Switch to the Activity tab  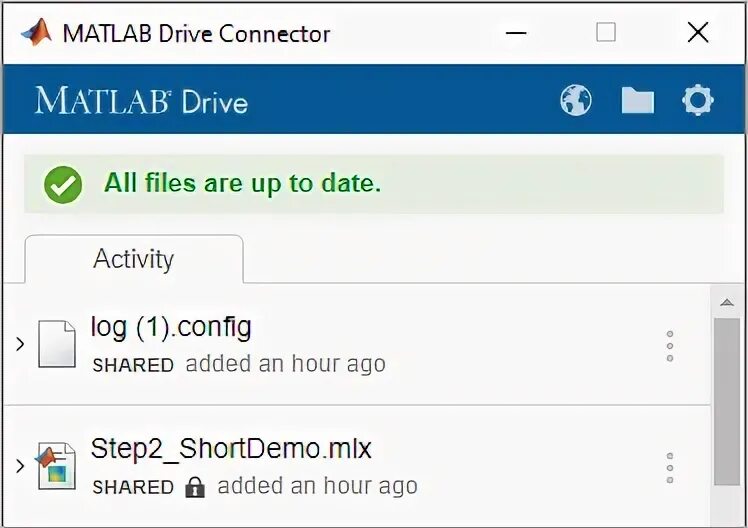click(x=133, y=260)
